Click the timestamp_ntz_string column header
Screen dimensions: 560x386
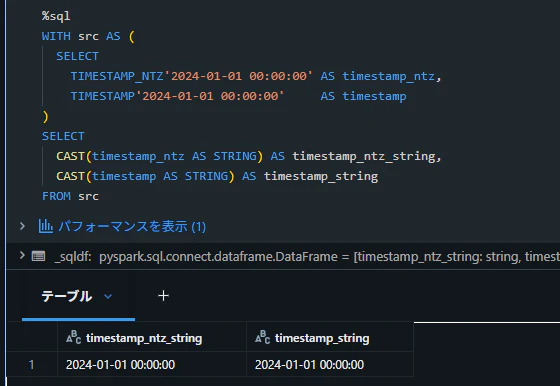(x=152, y=337)
